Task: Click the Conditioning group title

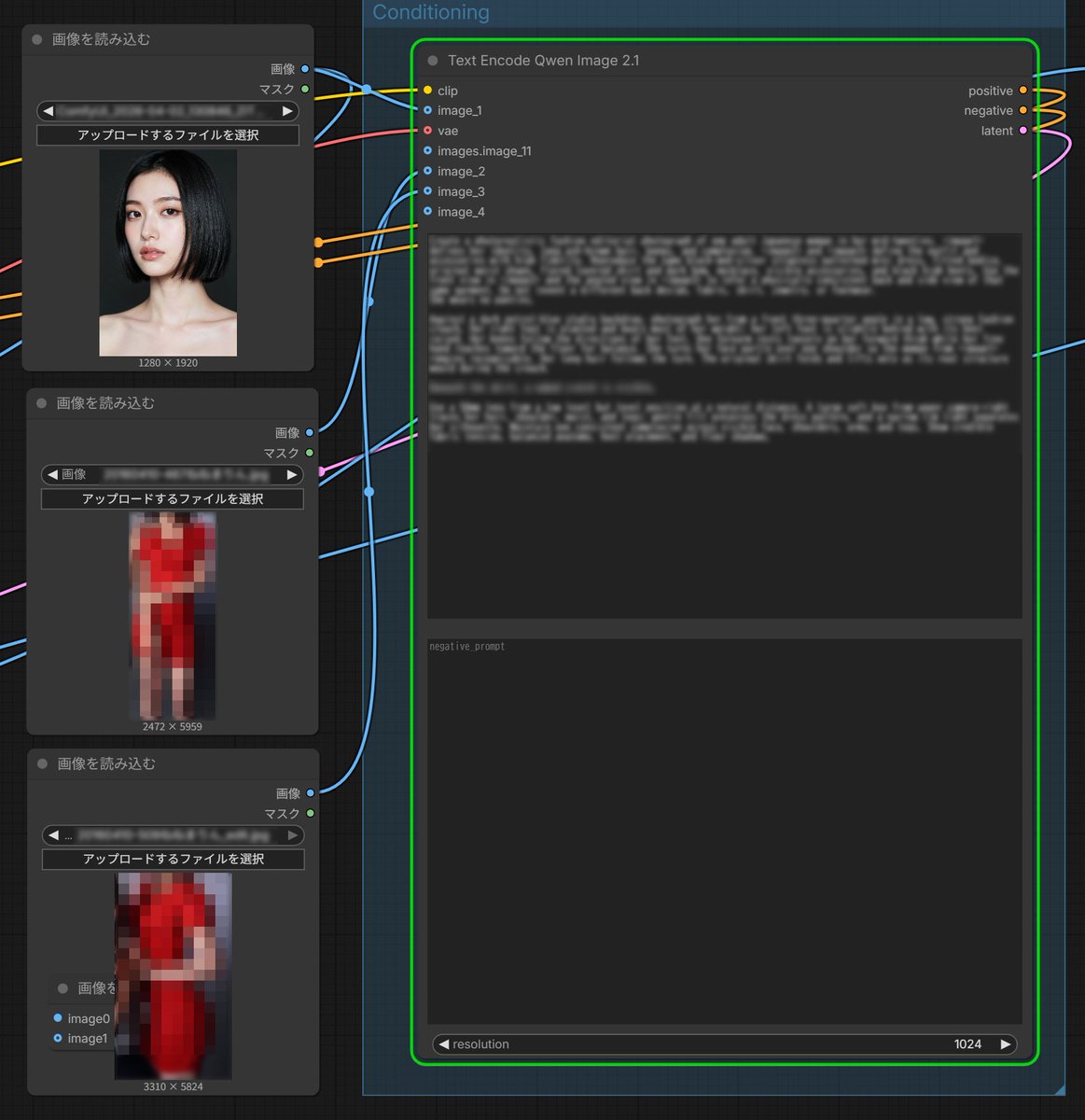Action: 431,12
